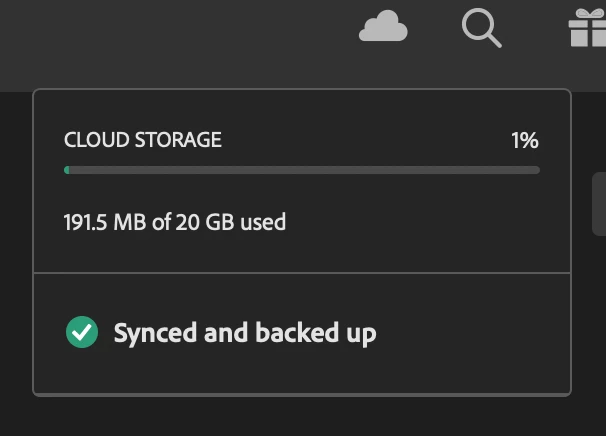
Task: Click the gift box icon
Action: point(586,29)
